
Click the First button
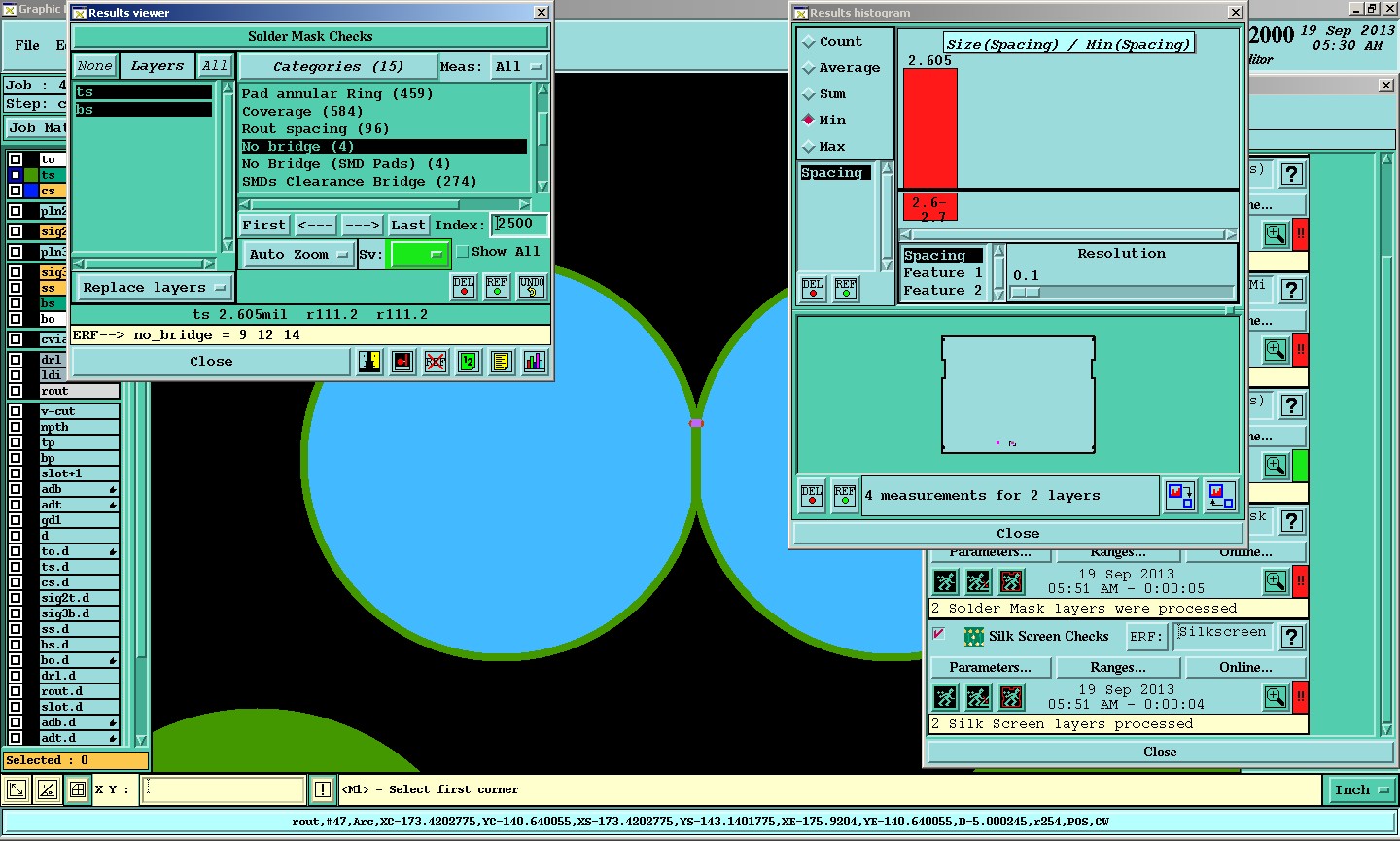click(264, 226)
